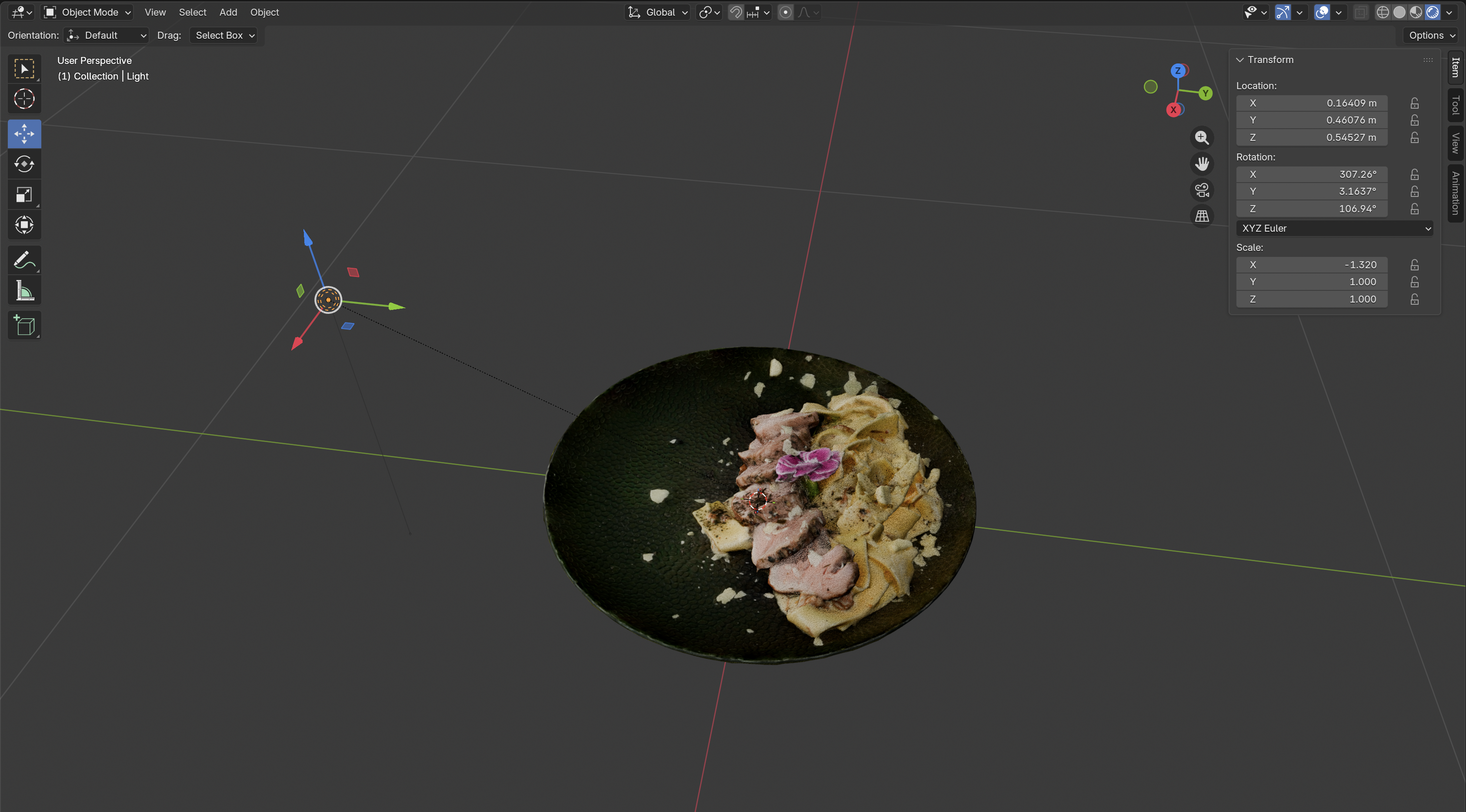
Task: Click the zoom magnifier viewport icon
Action: [1201, 138]
